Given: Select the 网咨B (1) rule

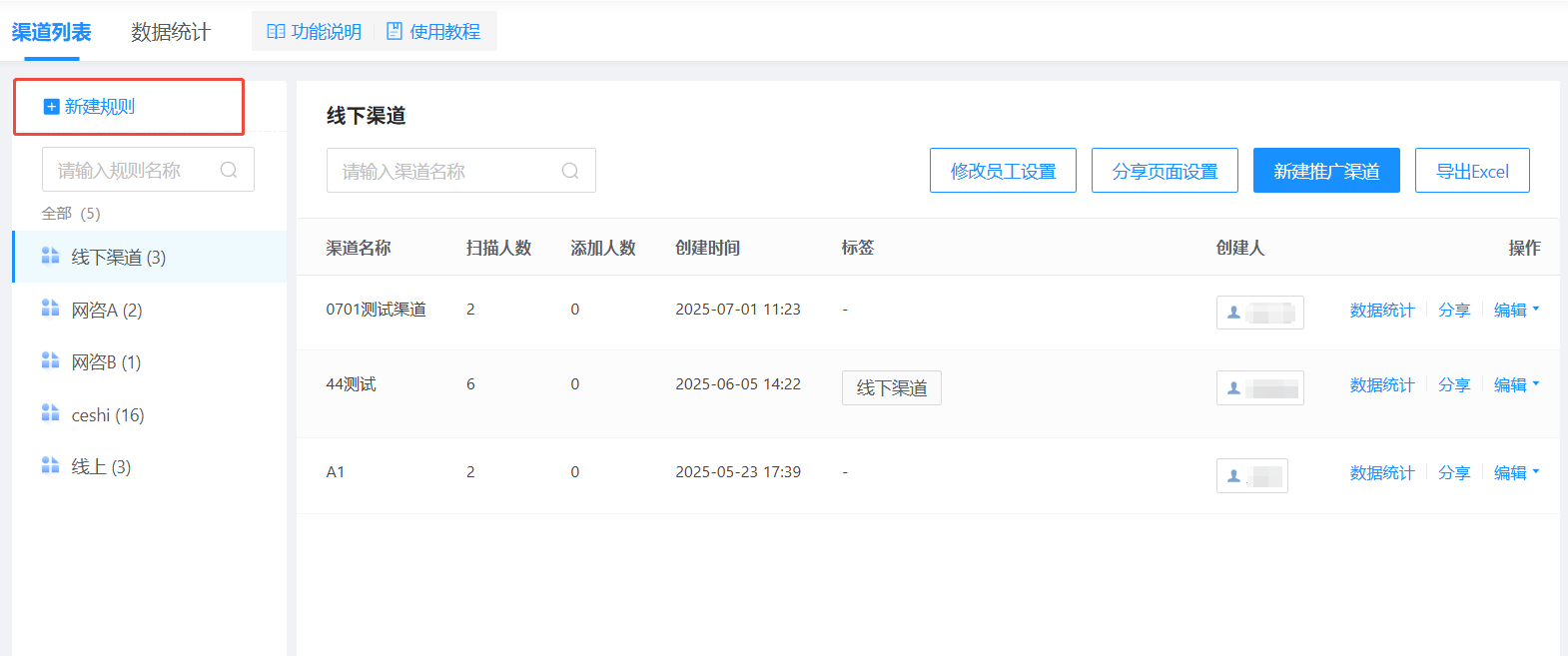Looking at the screenshot, I should (x=150, y=361).
